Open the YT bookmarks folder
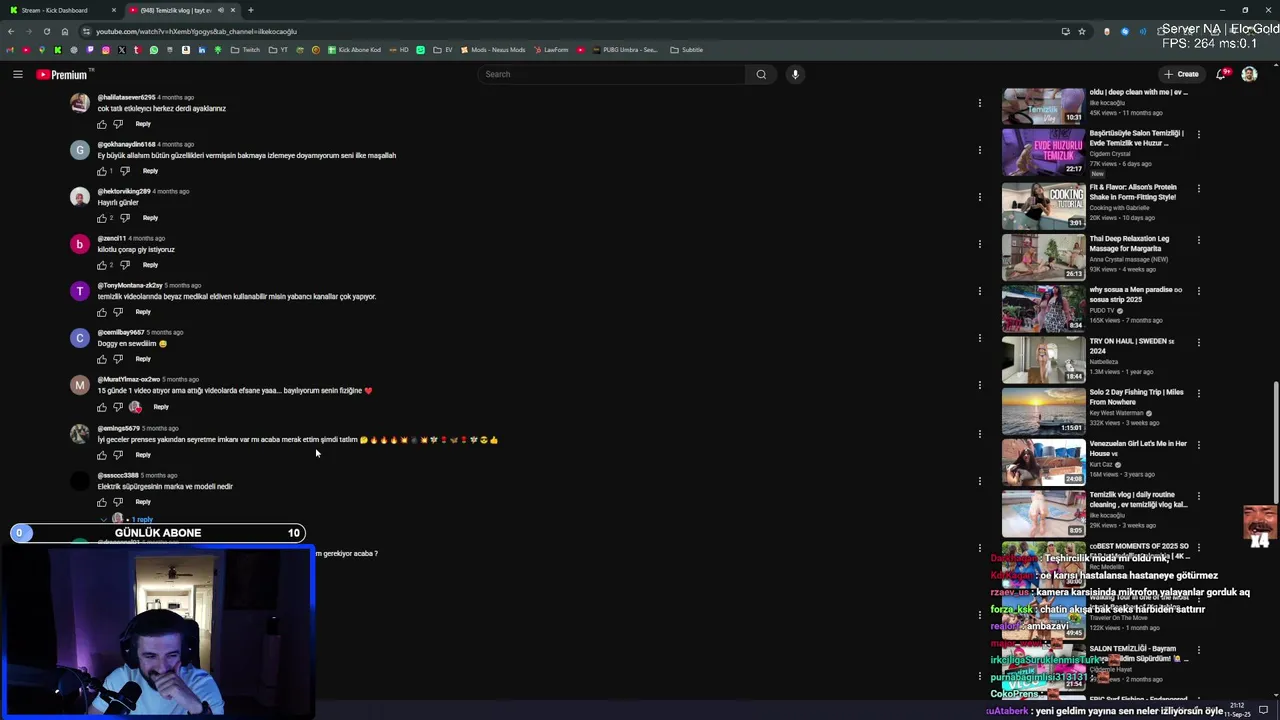The width and height of the screenshot is (1280, 720). coord(278,50)
